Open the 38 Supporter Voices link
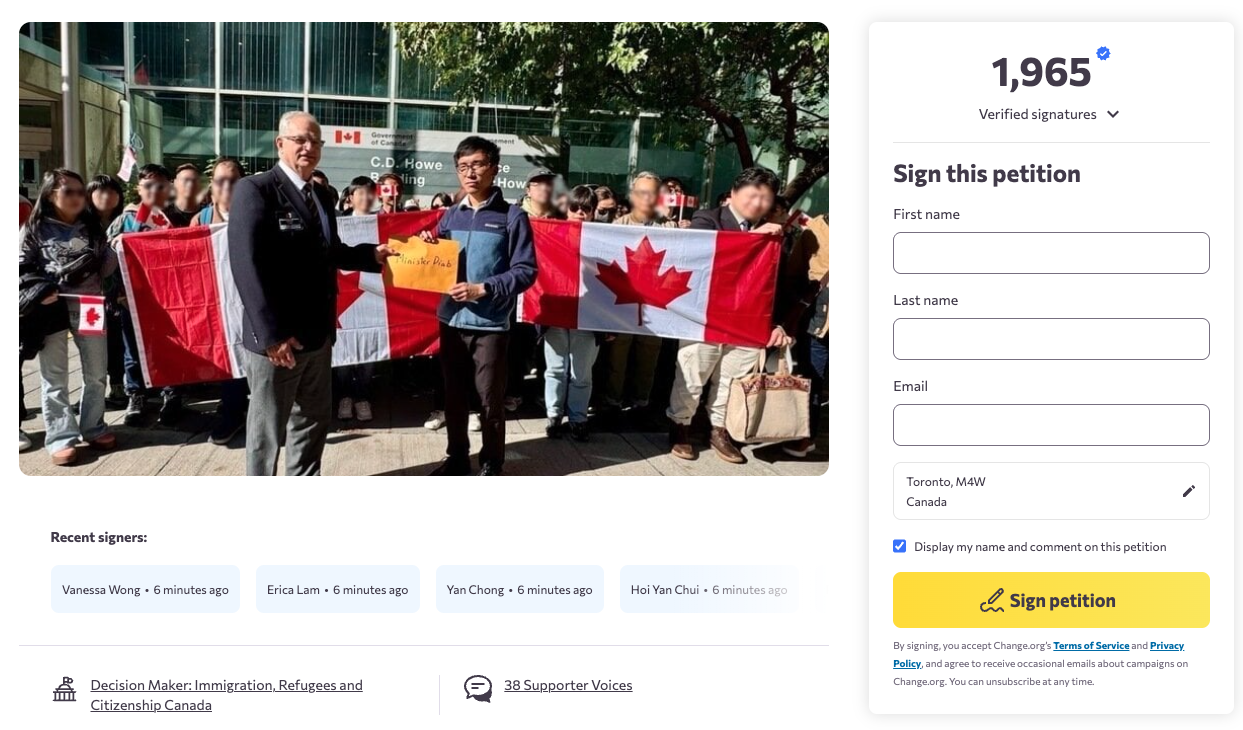Screen dimensions: 1243x730 pos(568,685)
